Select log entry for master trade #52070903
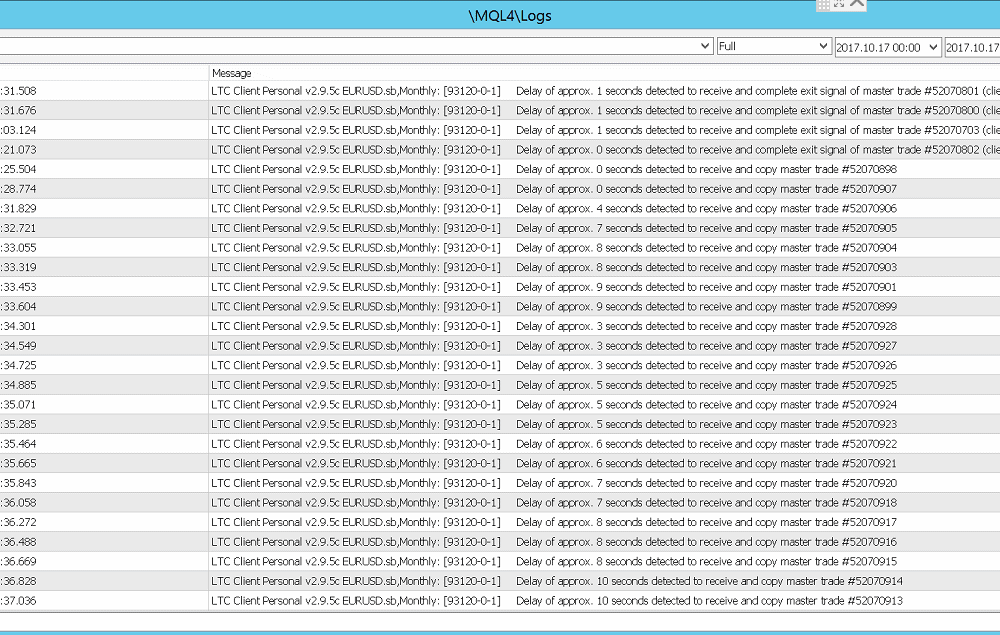Image resolution: width=1000 pixels, height=635 pixels. pos(500,267)
